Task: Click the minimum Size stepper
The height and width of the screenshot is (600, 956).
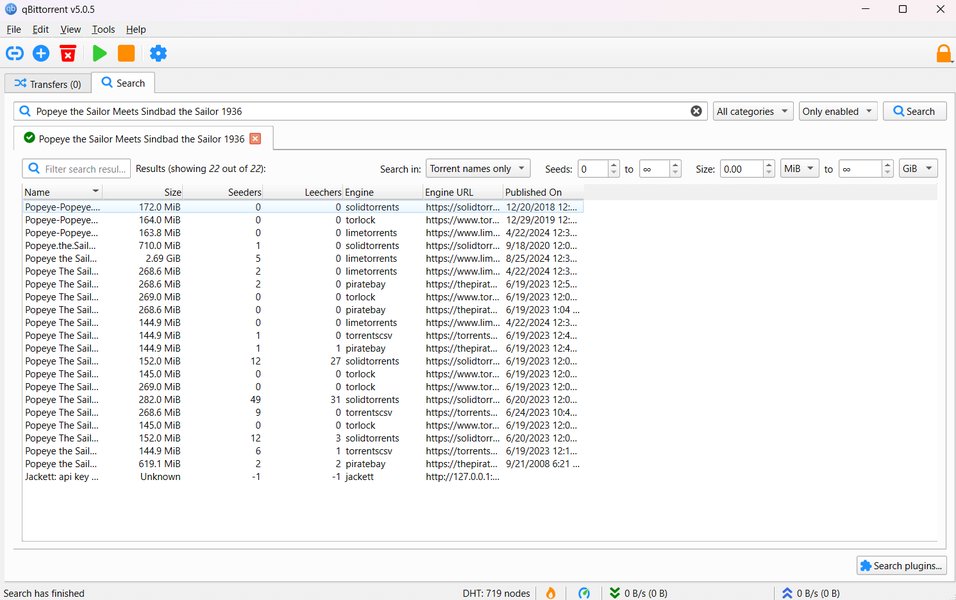Action: click(x=769, y=169)
